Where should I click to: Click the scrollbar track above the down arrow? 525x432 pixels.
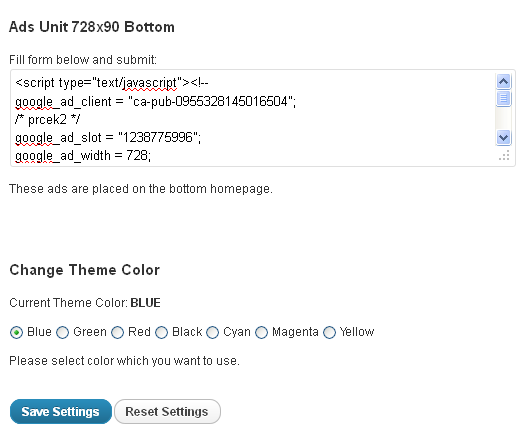click(503, 119)
